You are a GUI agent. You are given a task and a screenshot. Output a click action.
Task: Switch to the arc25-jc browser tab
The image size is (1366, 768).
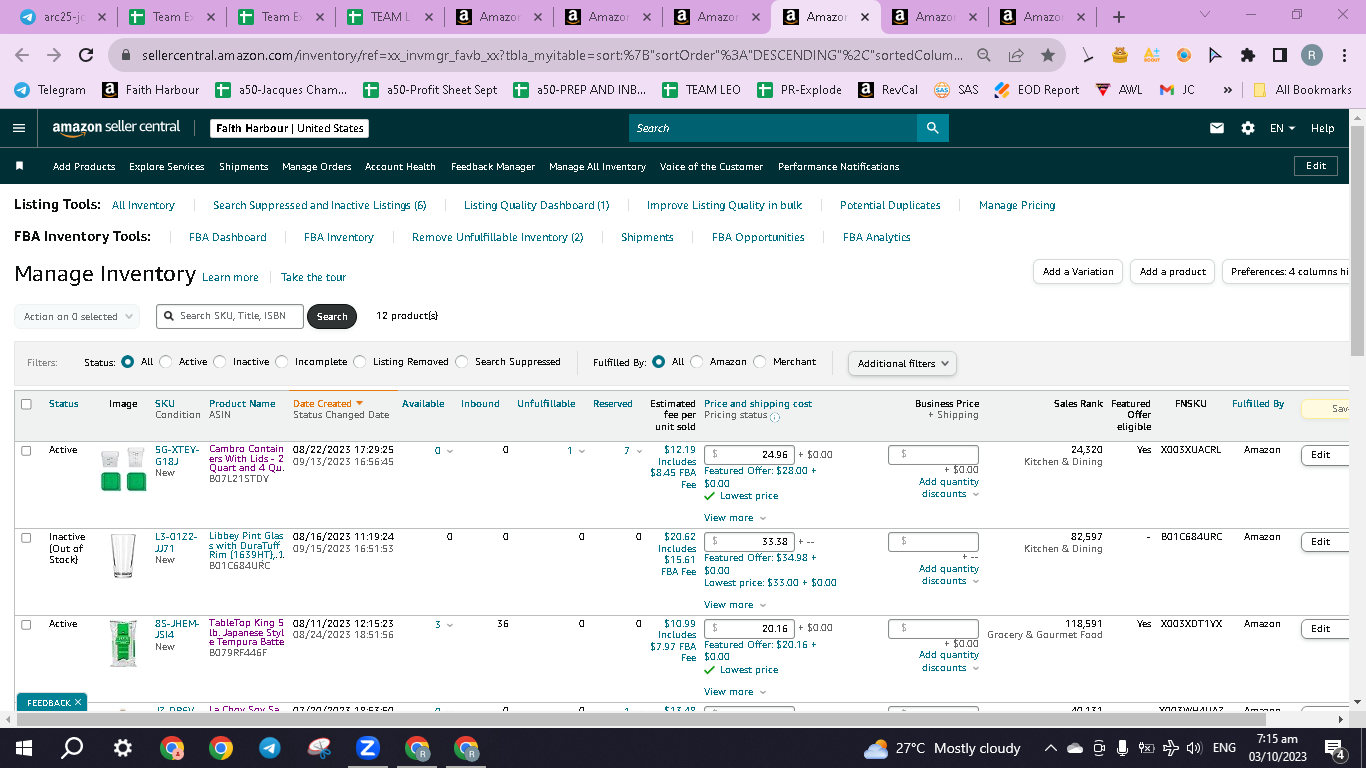62,17
